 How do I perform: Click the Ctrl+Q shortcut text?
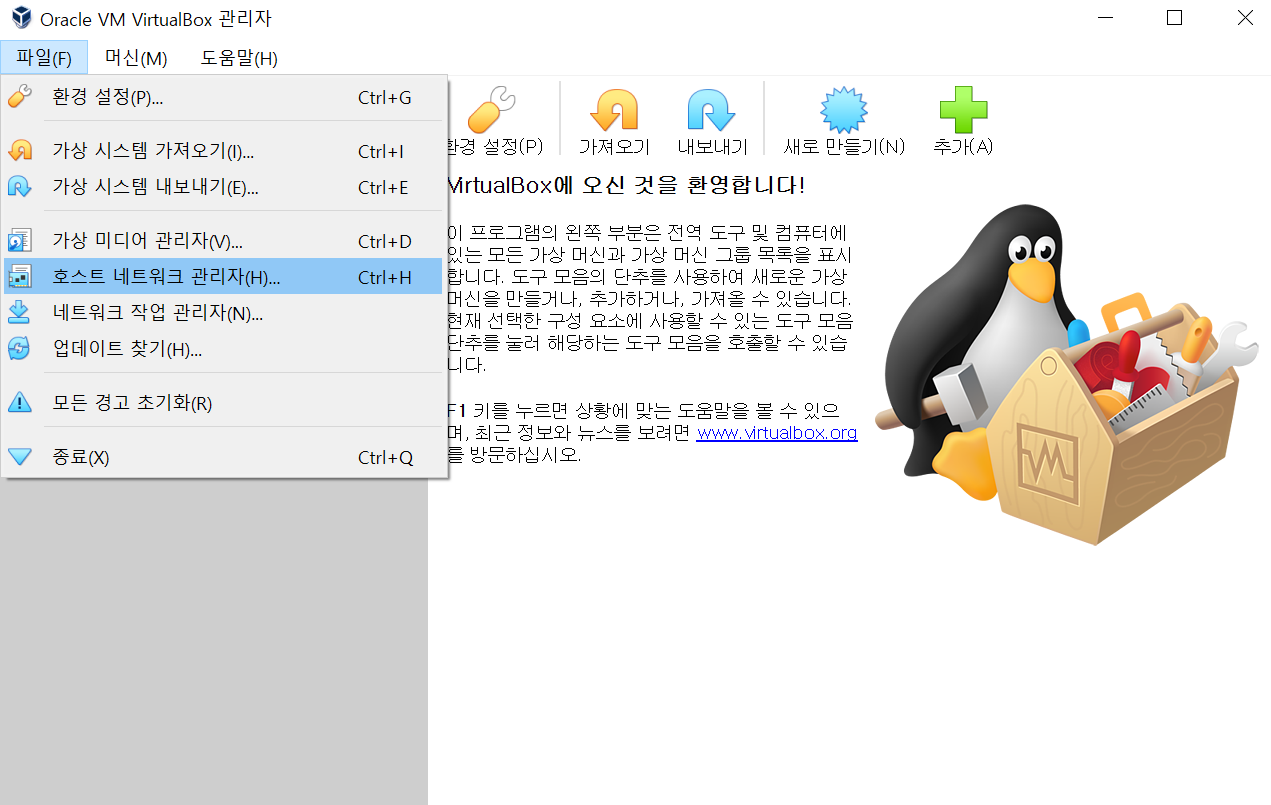pyautogui.click(x=385, y=458)
